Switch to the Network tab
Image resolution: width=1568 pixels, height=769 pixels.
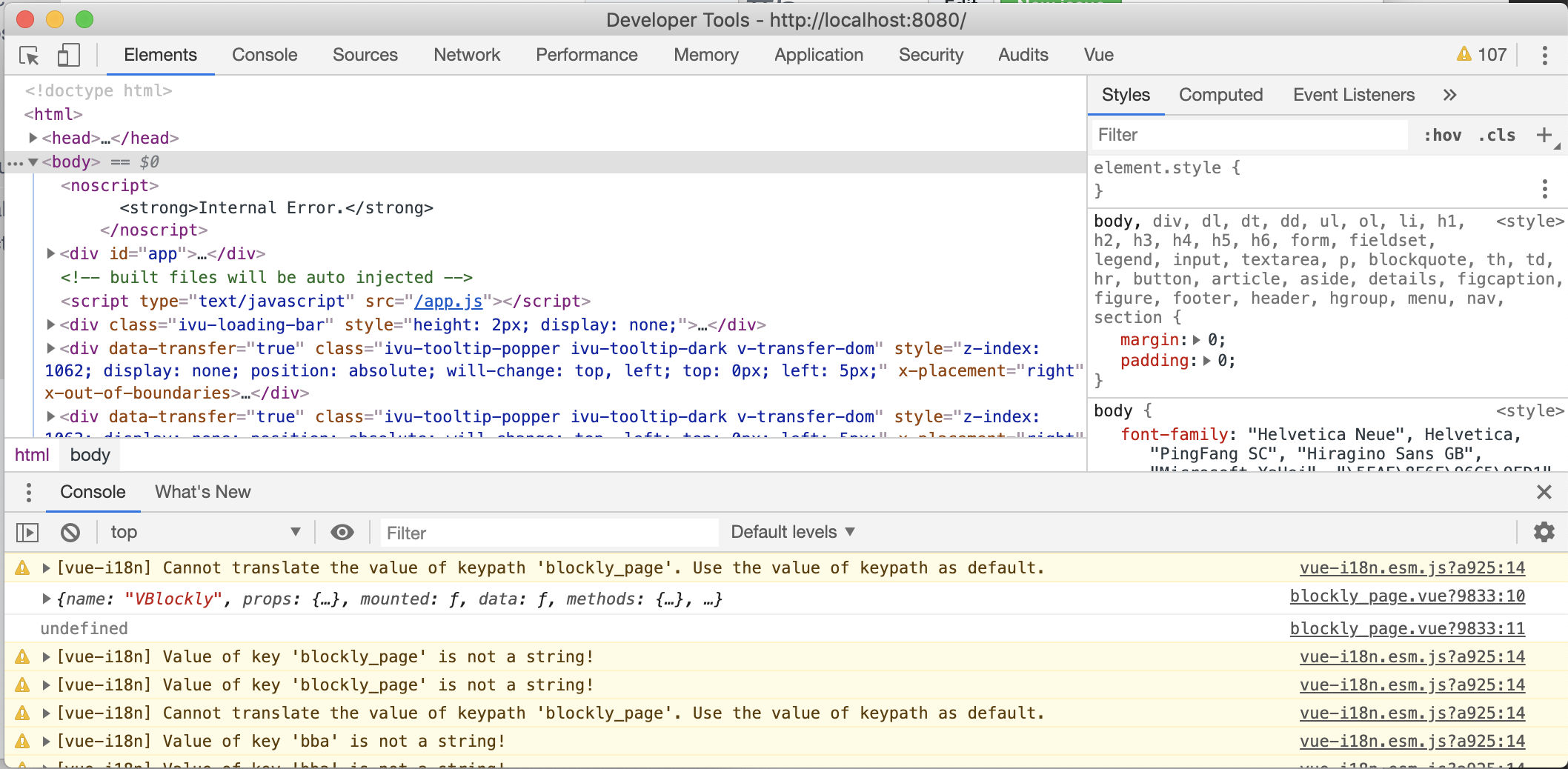click(x=466, y=55)
